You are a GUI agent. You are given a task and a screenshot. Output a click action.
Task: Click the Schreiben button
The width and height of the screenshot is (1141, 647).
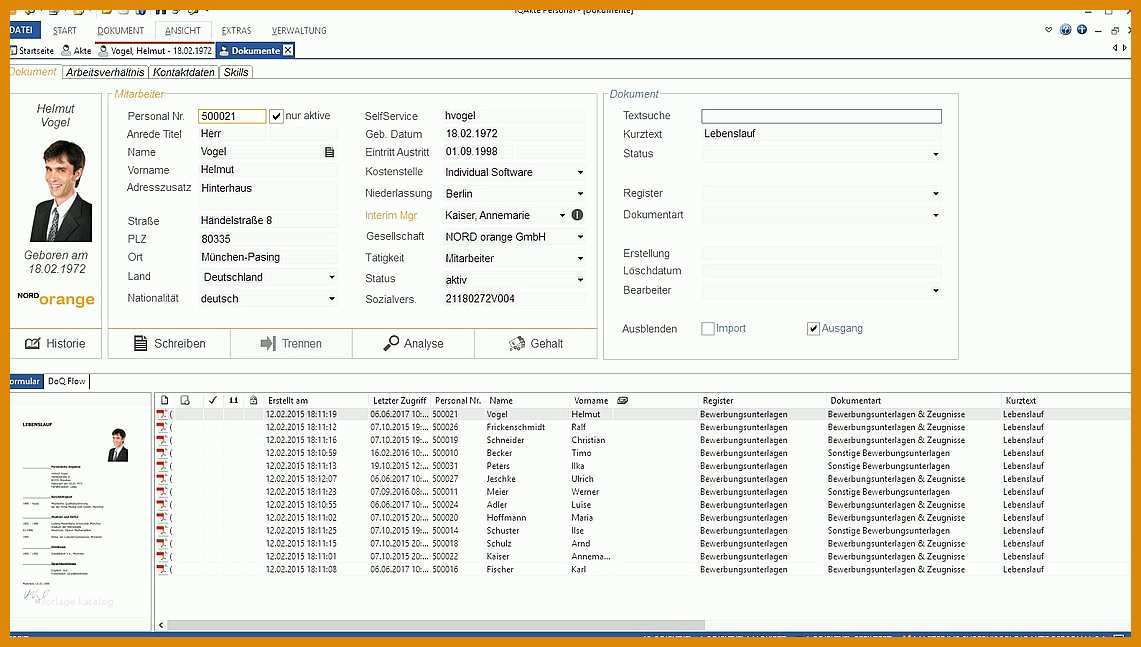point(170,344)
